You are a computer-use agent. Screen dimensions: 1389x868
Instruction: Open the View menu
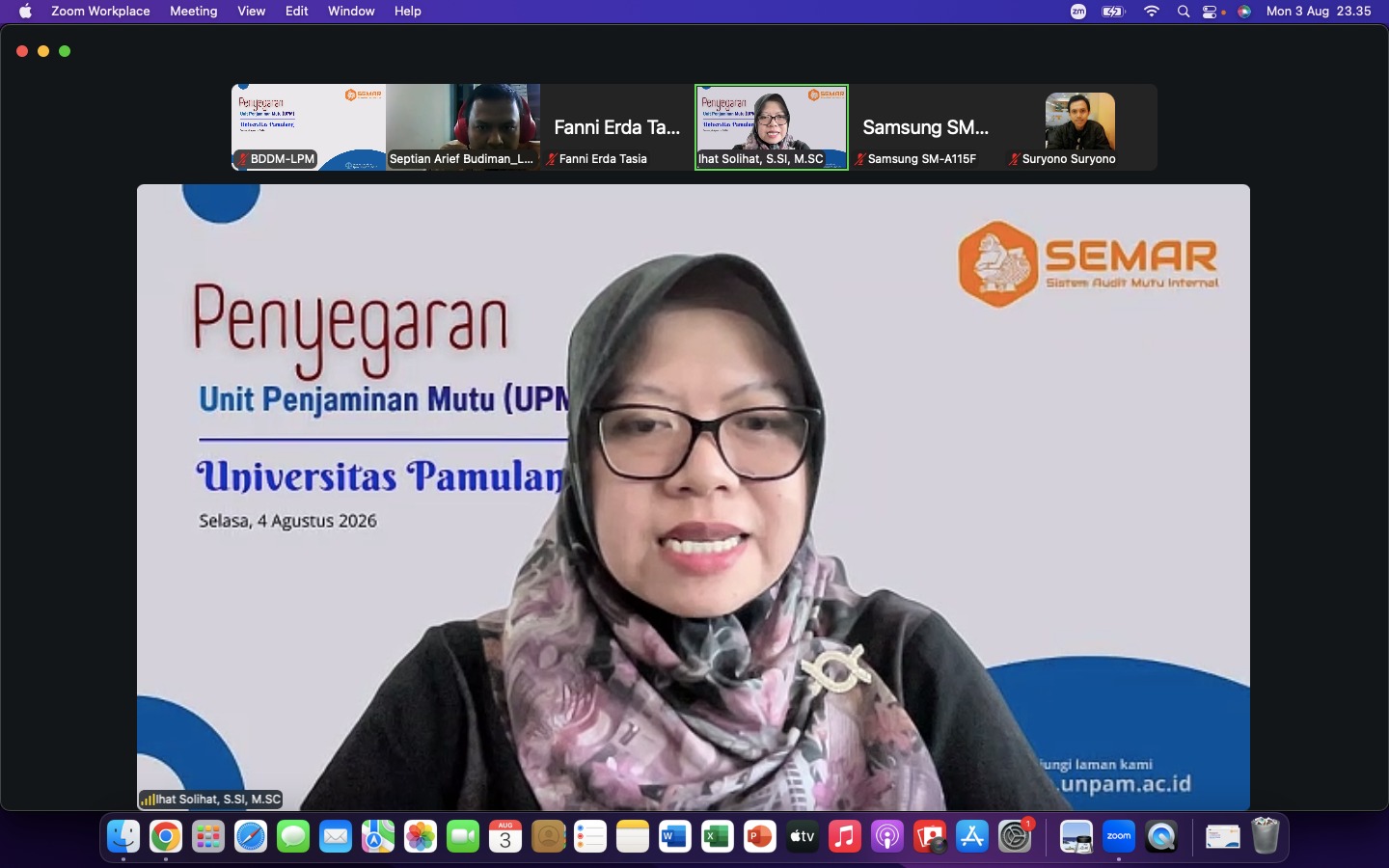pyautogui.click(x=252, y=12)
